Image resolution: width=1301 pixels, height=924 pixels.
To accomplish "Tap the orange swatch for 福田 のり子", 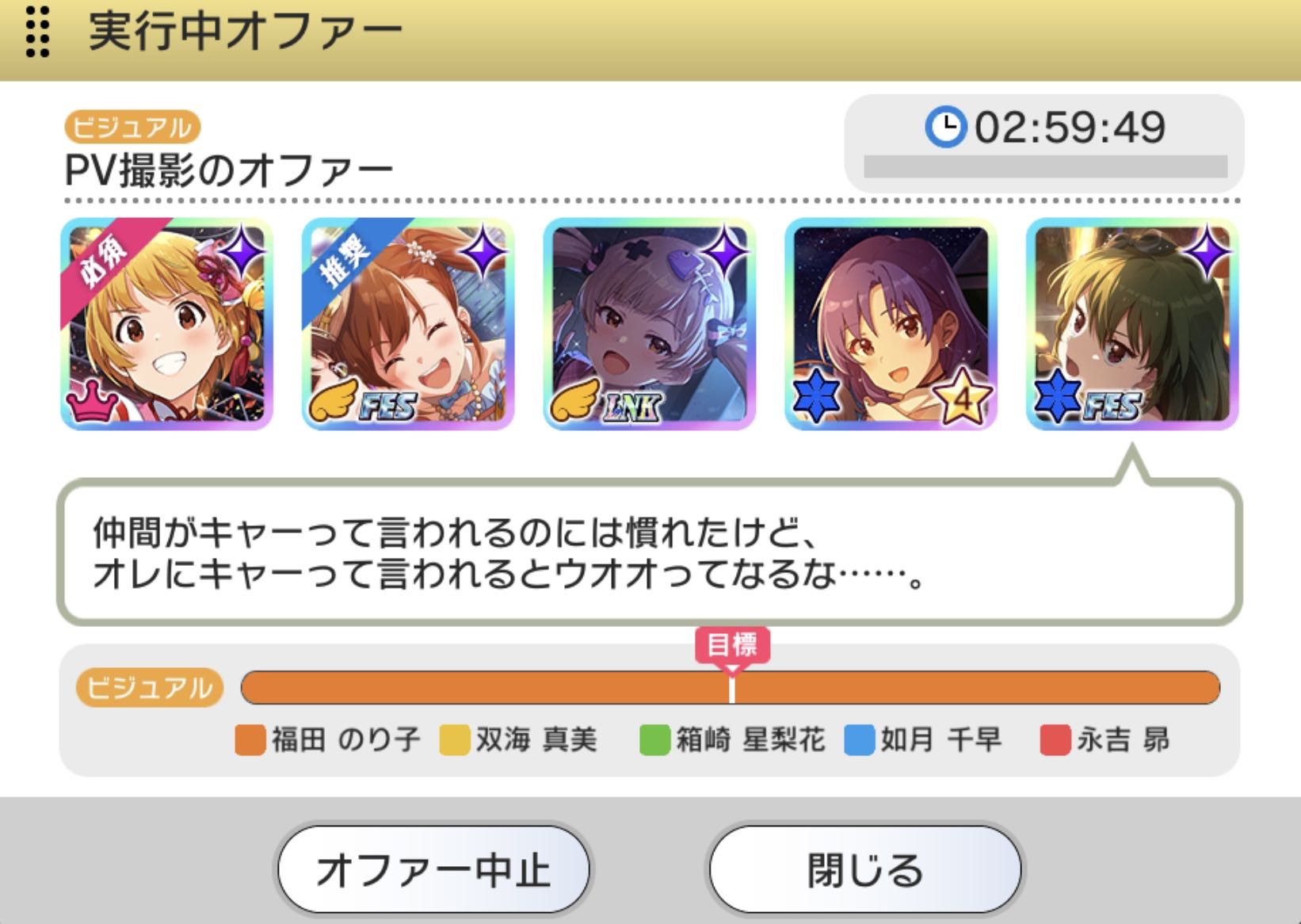I will click(250, 740).
